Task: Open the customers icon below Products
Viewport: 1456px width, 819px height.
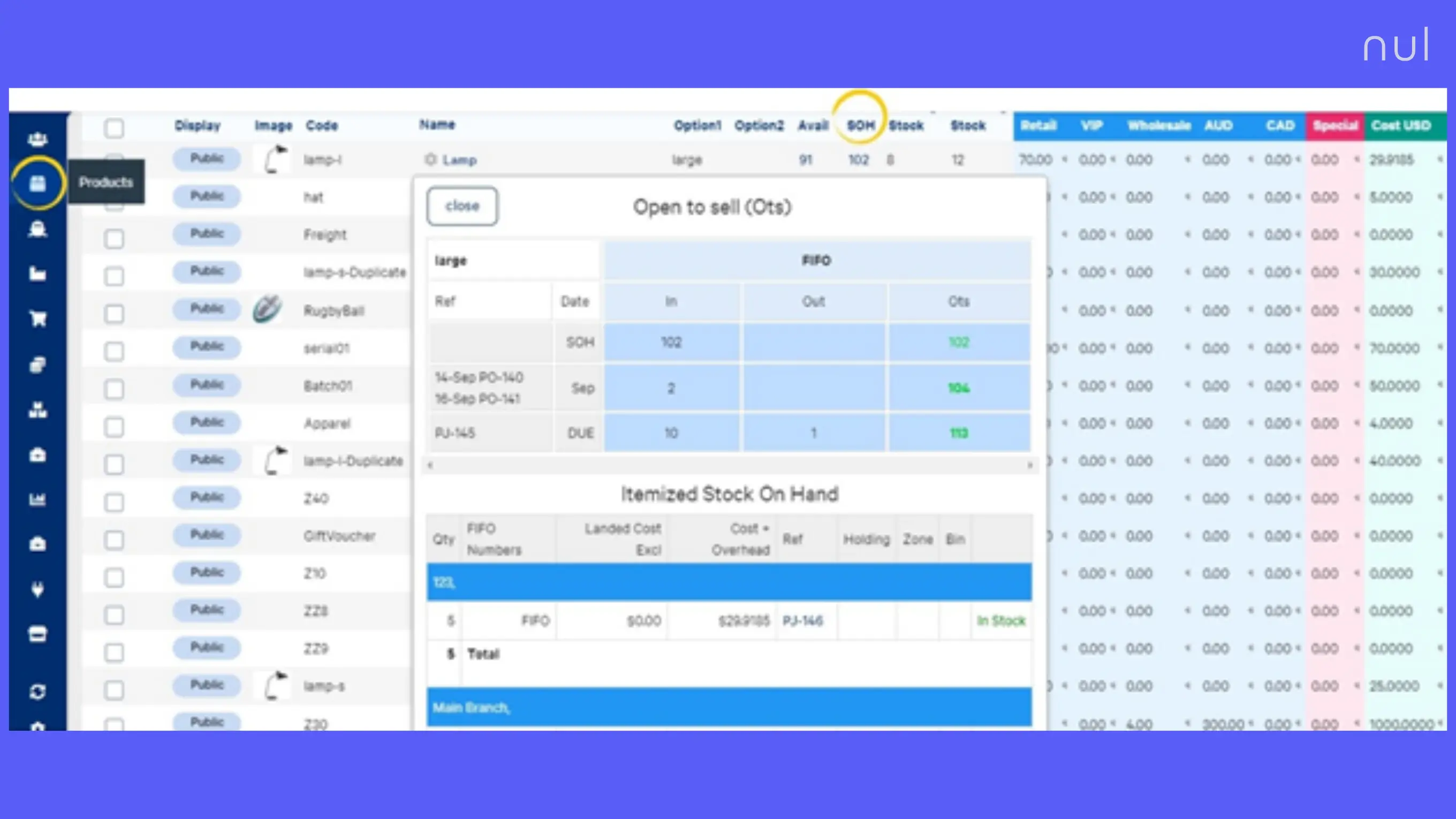Action: [x=37, y=229]
